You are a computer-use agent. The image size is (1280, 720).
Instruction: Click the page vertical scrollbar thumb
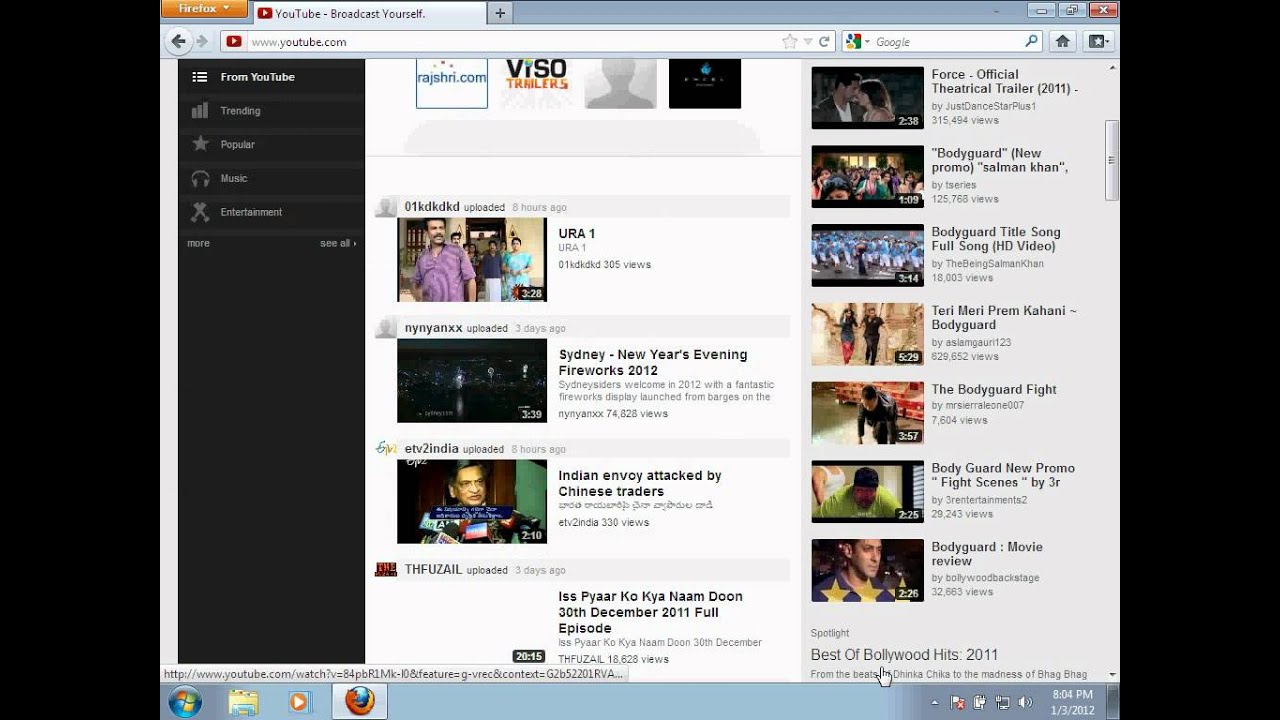pyautogui.click(x=1111, y=160)
